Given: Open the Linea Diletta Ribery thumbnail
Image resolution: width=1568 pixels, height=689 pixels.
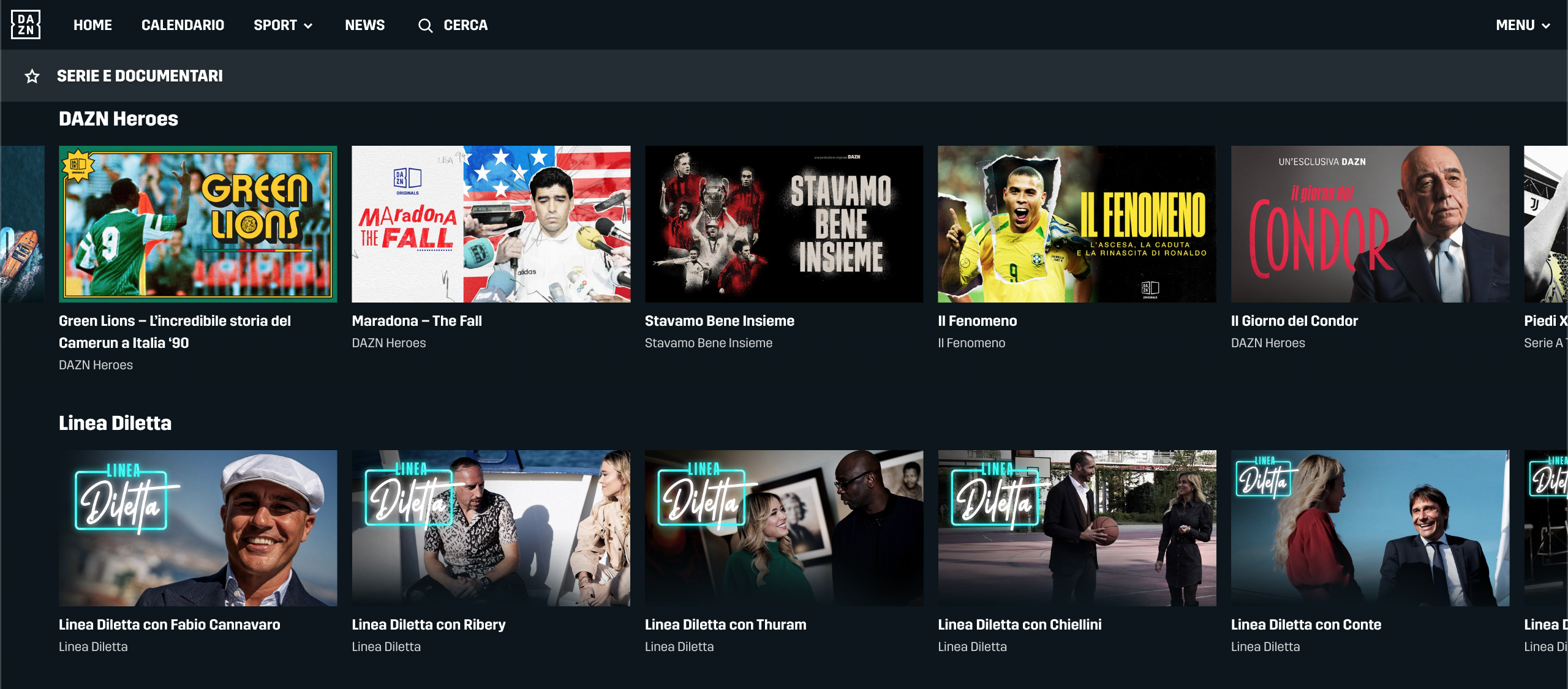Looking at the screenshot, I should coord(491,528).
